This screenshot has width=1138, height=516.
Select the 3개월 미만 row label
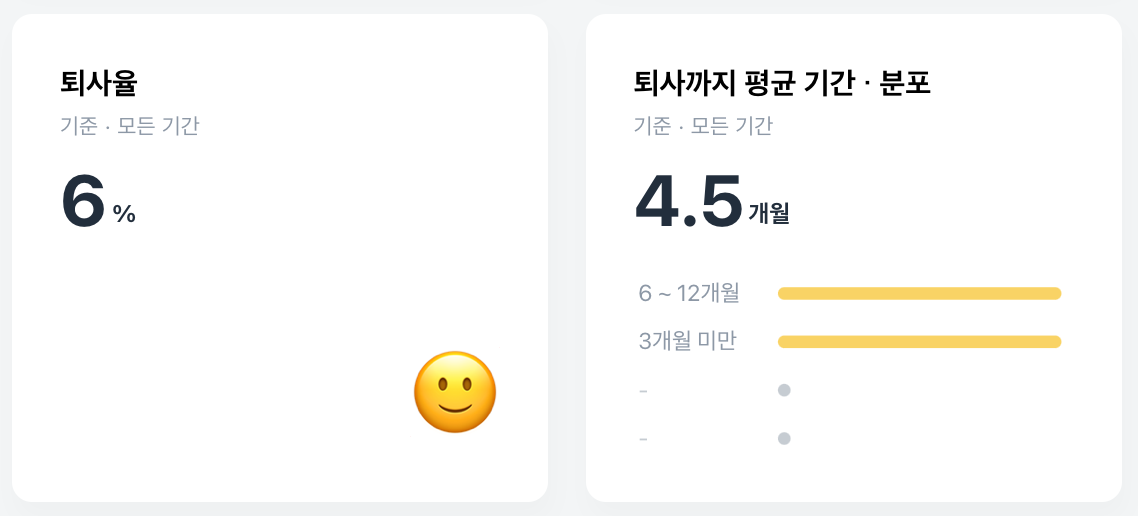click(687, 341)
